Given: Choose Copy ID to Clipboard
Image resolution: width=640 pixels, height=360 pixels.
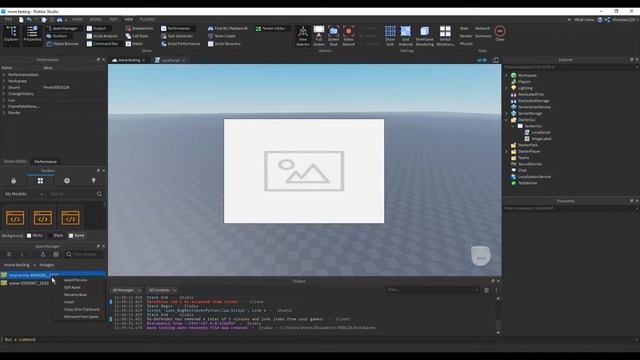Looking at the screenshot, I should [82, 309].
